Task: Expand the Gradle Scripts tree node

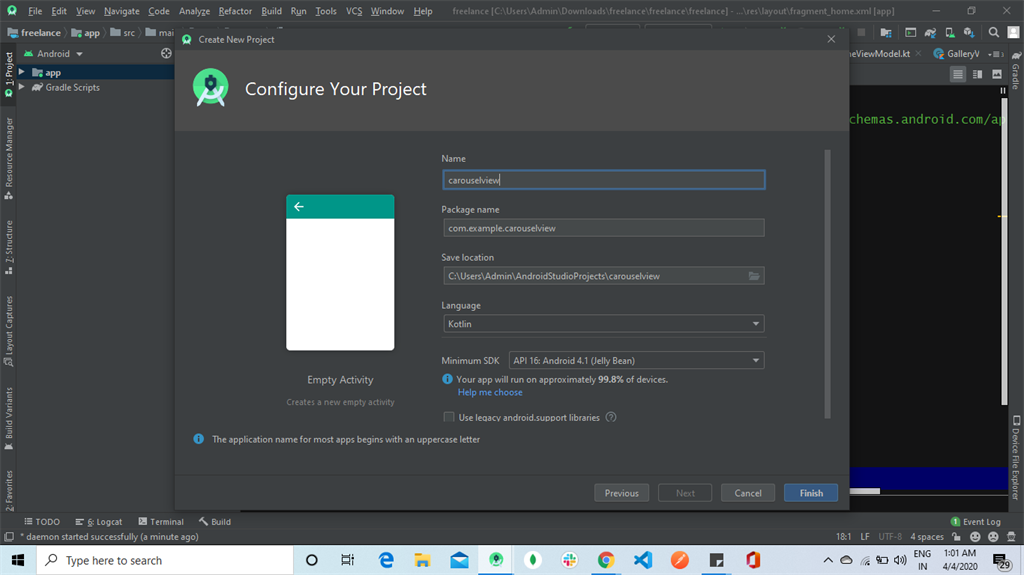Action: (x=24, y=88)
